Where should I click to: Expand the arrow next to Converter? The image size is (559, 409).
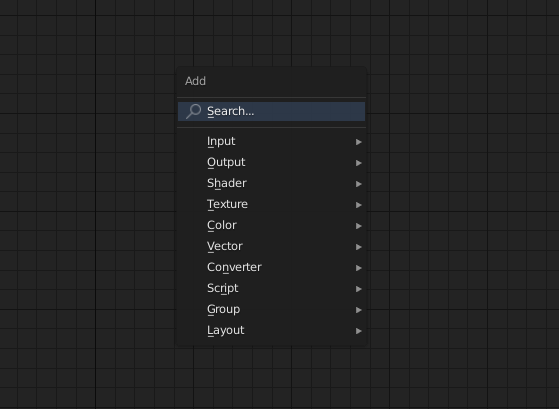pos(359,268)
